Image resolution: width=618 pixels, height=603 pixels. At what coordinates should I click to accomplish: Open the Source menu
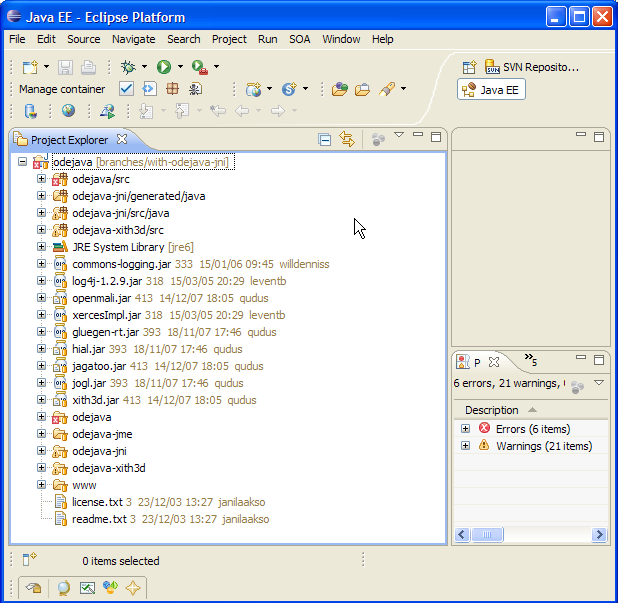click(84, 39)
